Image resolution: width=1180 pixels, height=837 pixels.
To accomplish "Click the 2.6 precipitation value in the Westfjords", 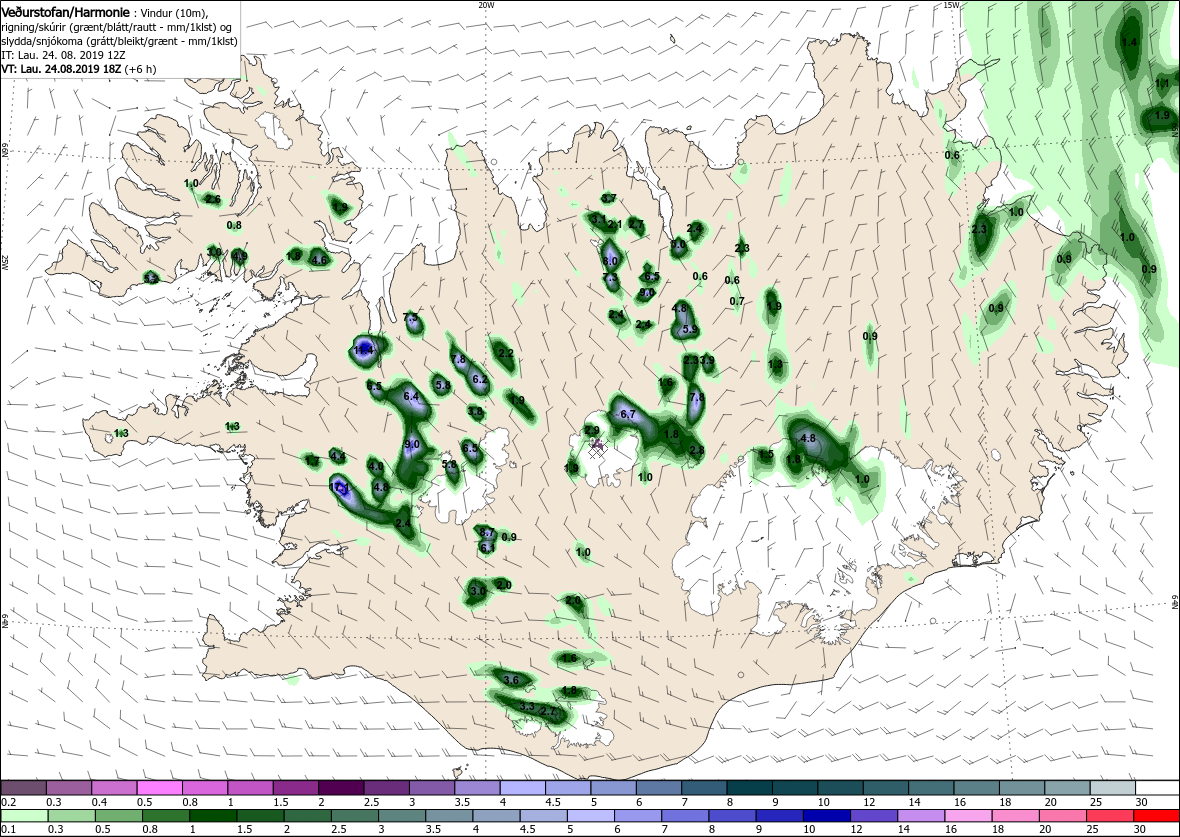I will click(x=213, y=199).
